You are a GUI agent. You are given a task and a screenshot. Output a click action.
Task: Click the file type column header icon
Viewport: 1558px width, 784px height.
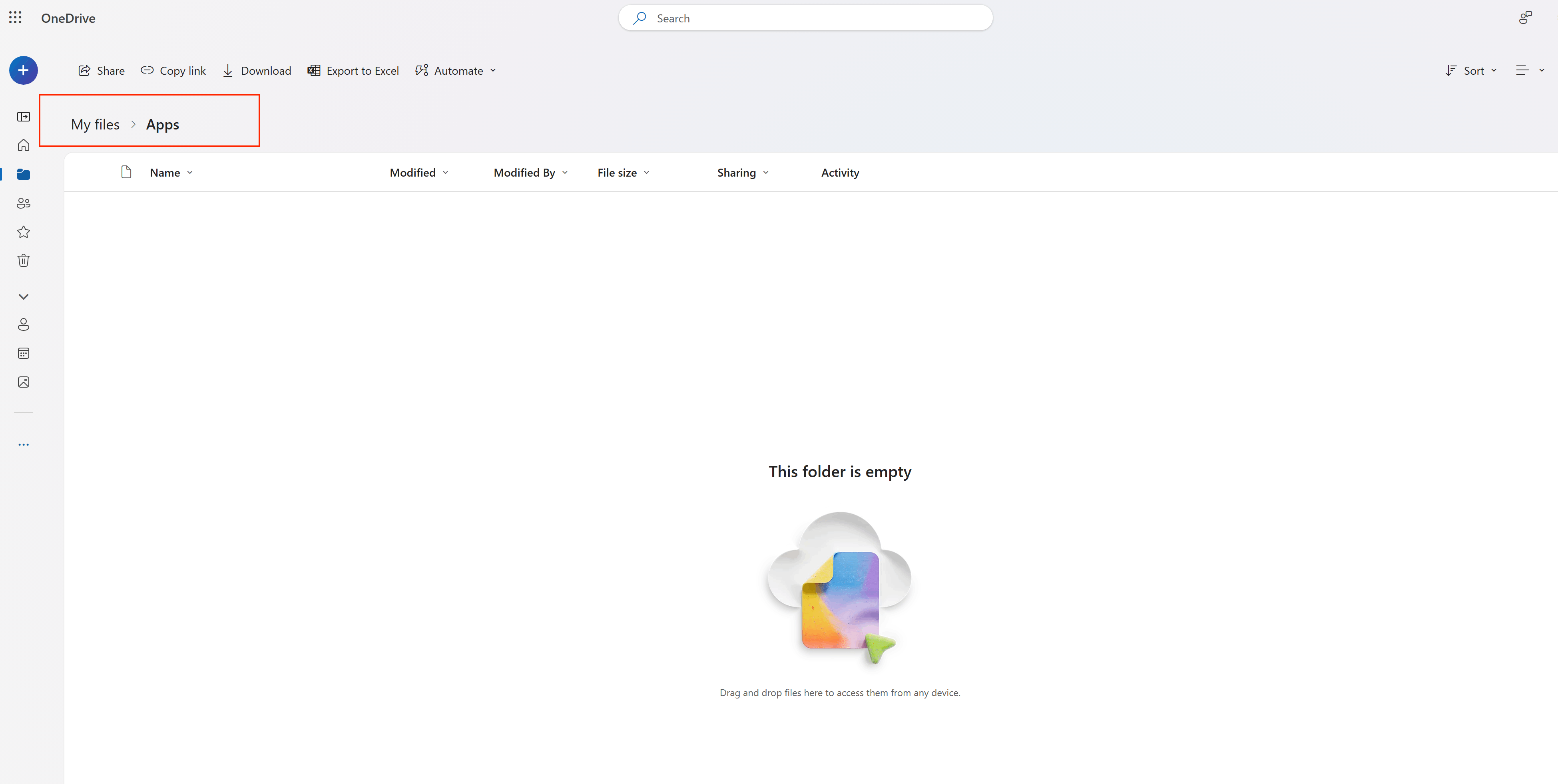pos(126,172)
